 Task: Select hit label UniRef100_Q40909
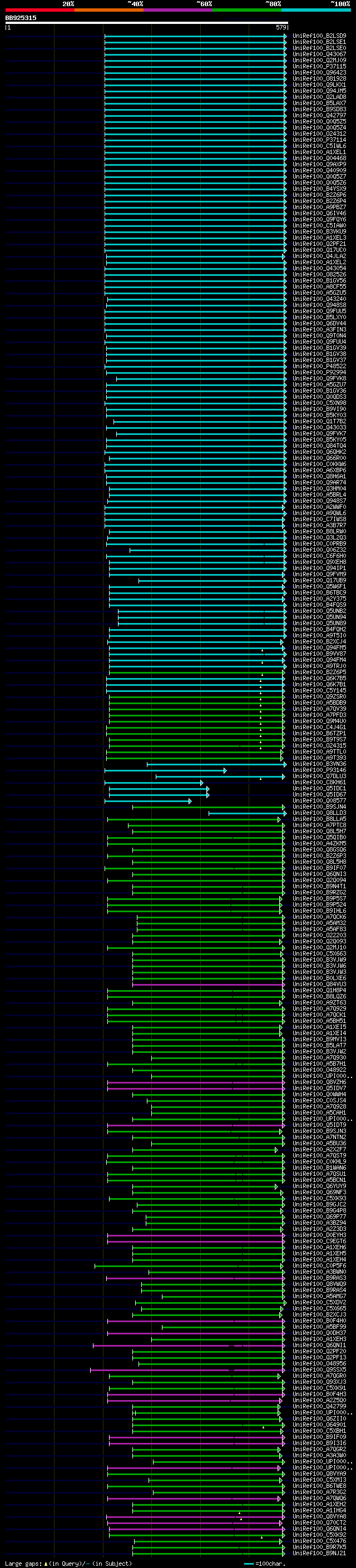point(319,170)
